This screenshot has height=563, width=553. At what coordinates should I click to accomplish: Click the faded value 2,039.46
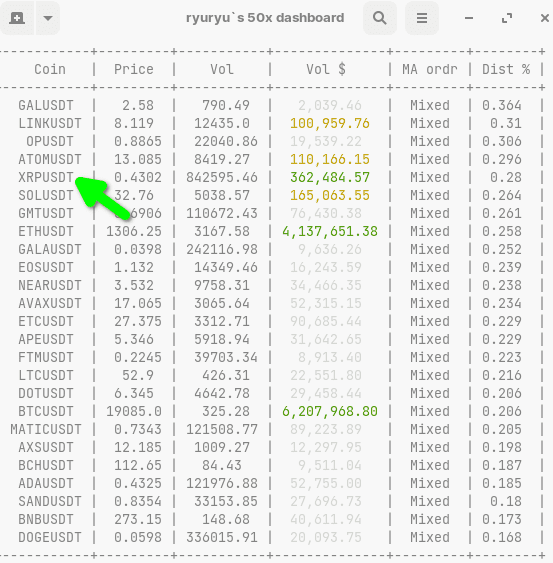tap(330, 106)
